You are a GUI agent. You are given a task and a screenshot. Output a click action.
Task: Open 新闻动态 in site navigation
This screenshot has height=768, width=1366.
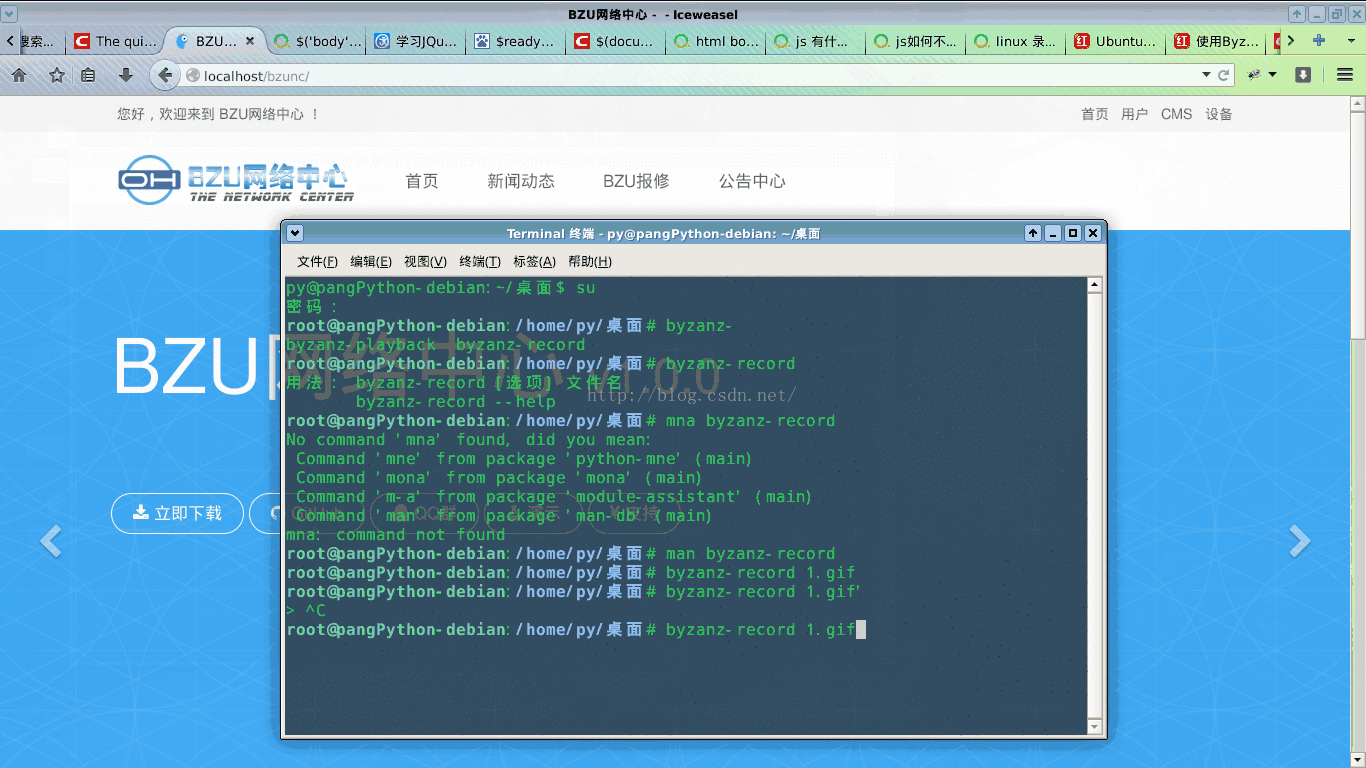pyautogui.click(x=521, y=181)
